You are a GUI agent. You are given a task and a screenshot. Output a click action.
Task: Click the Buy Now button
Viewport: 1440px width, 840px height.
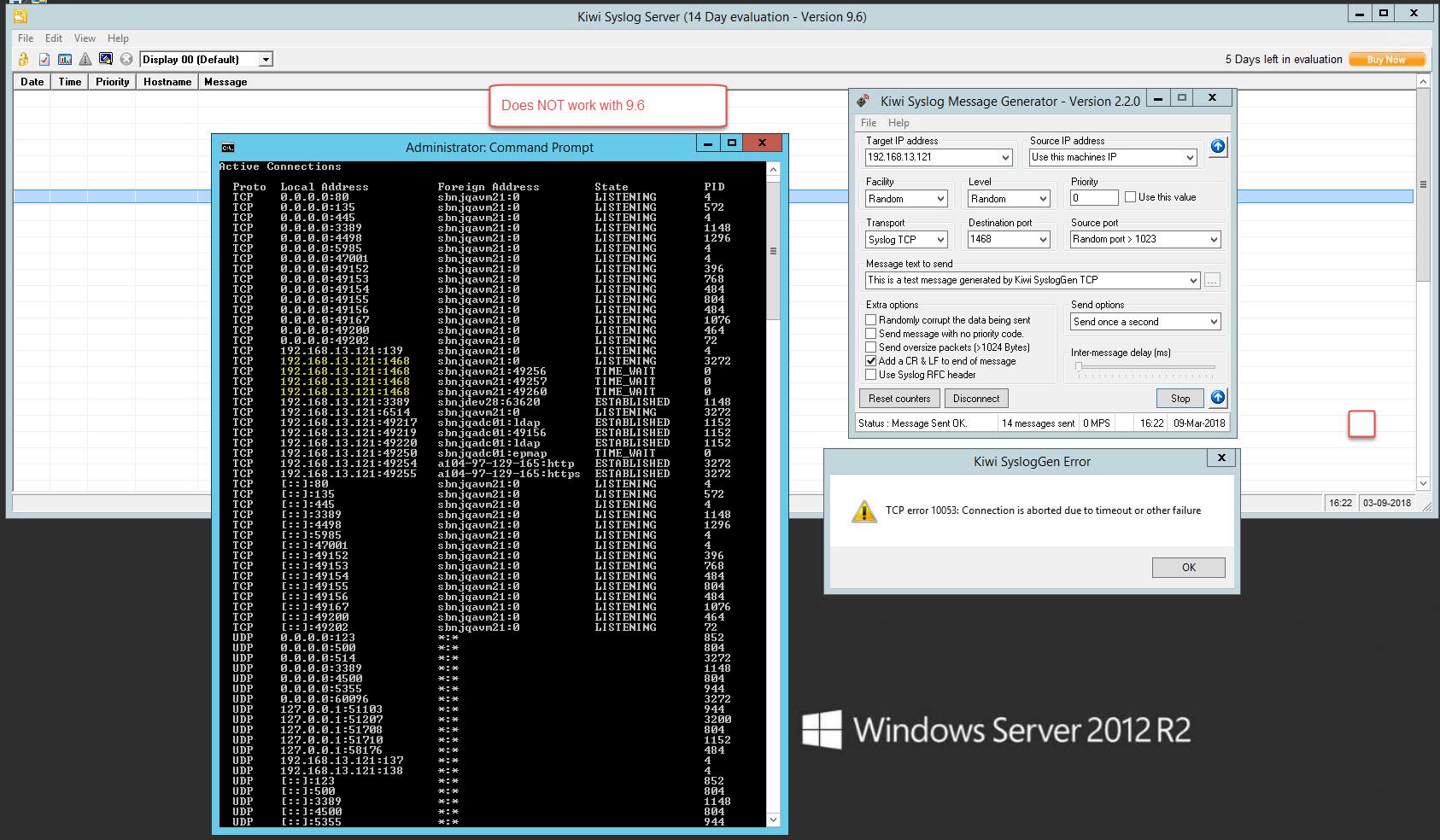click(x=1386, y=60)
